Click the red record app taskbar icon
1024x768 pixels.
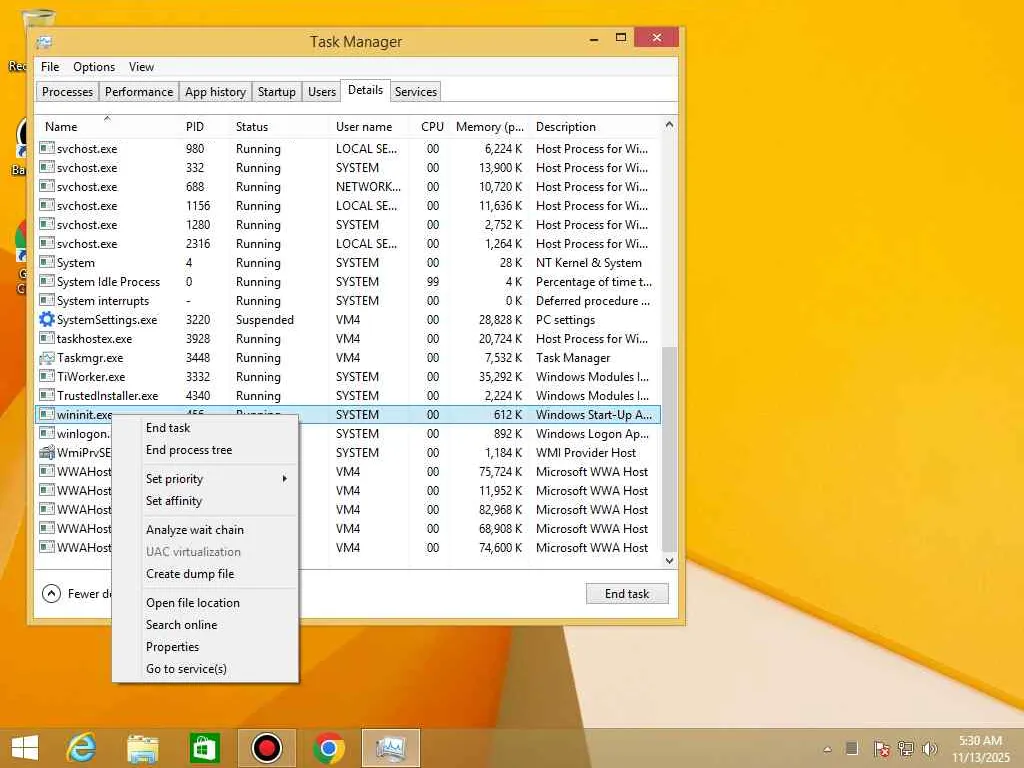coord(266,748)
